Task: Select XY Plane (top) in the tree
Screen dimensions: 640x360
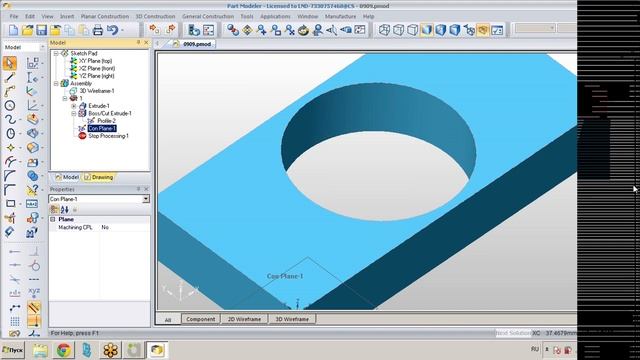Action: click(96, 61)
